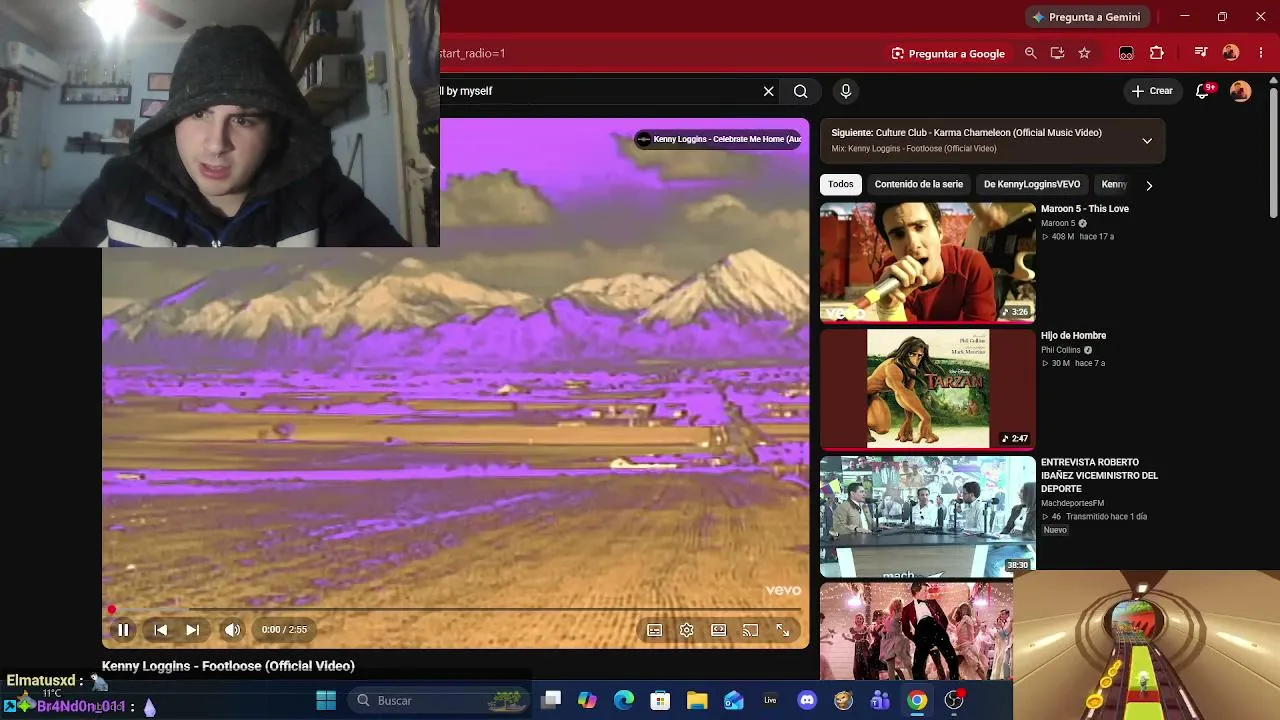Open Microsoft Teams from the taskbar
The width and height of the screenshot is (1280, 720).
[880, 700]
